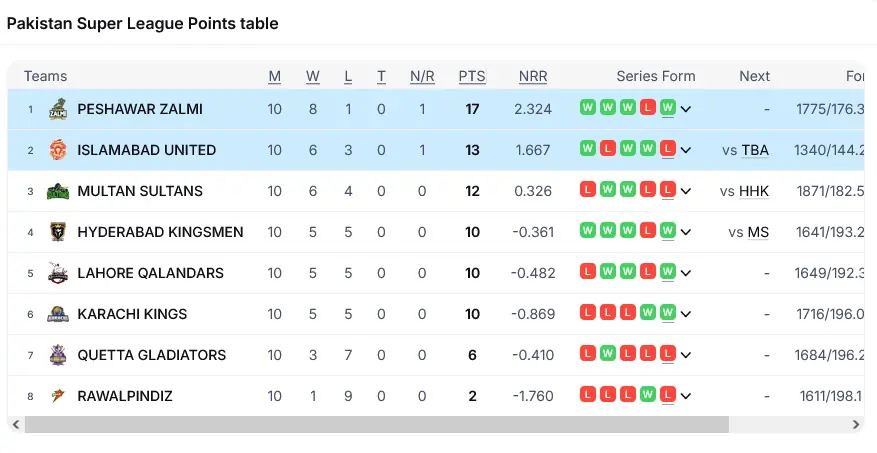Expand Peshawar Zalmi series form chevron
The height and width of the screenshot is (453, 877).
point(687,109)
